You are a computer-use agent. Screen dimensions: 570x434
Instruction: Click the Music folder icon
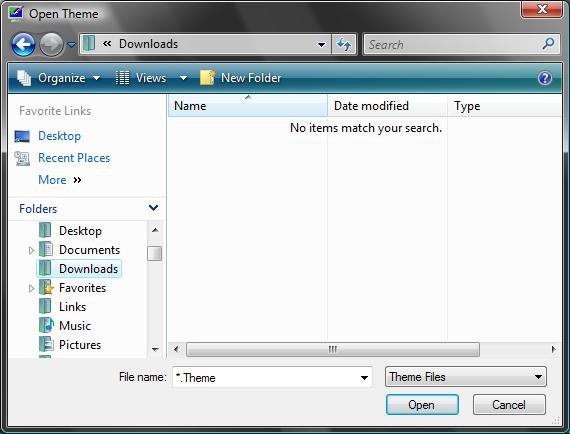point(46,325)
